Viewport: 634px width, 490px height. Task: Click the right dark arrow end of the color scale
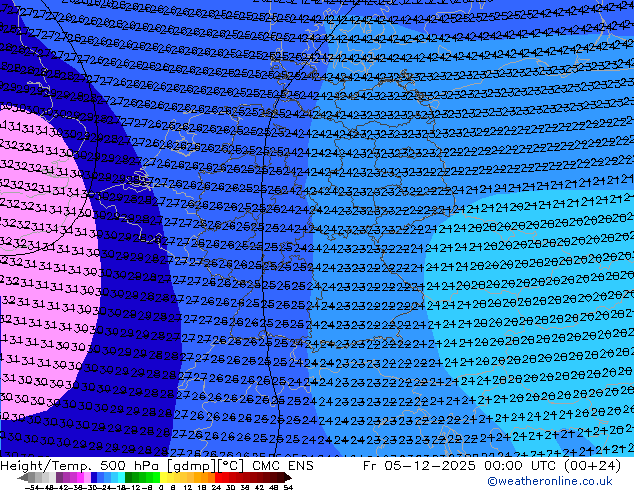point(287,478)
